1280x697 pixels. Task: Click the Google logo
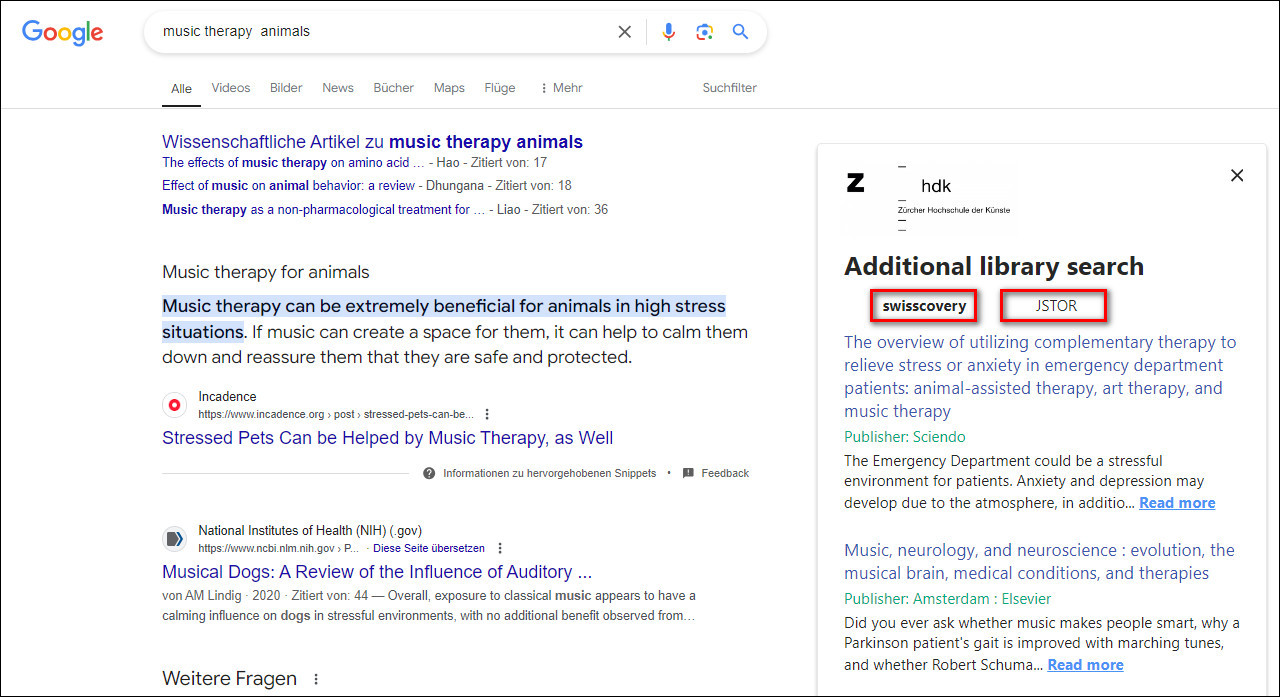[63, 32]
